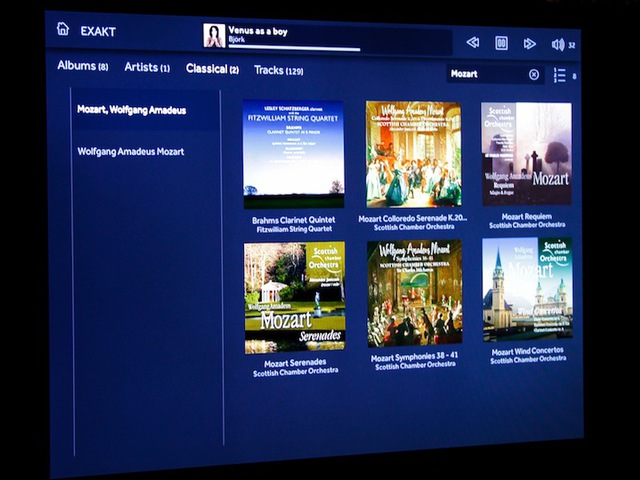This screenshot has height=480, width=640.
Task: Open Brahms Clarinet Quintet album cover
Action: click(293, 154)
